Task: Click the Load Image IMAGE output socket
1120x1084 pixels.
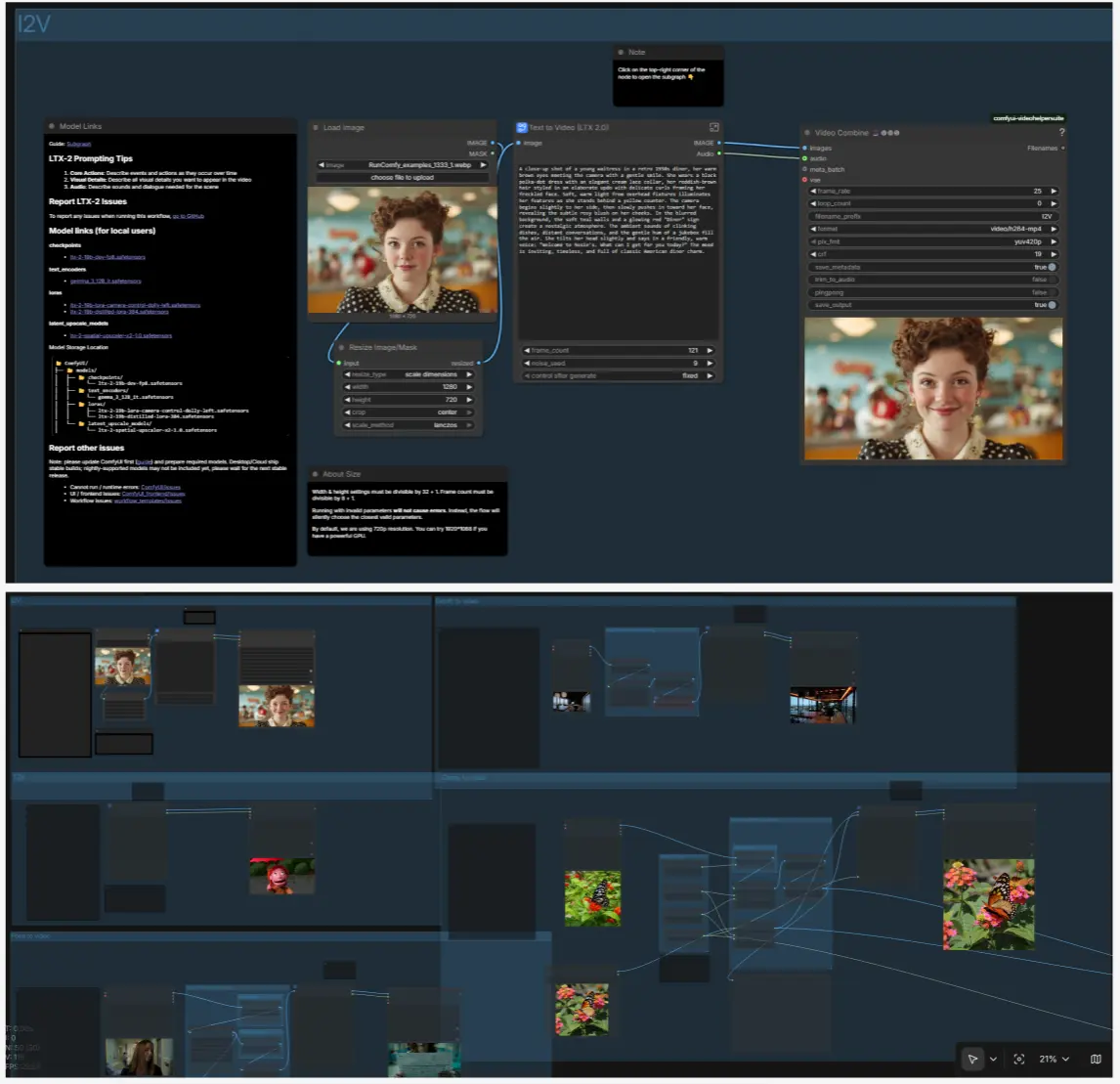Action: tap(493, 143)
